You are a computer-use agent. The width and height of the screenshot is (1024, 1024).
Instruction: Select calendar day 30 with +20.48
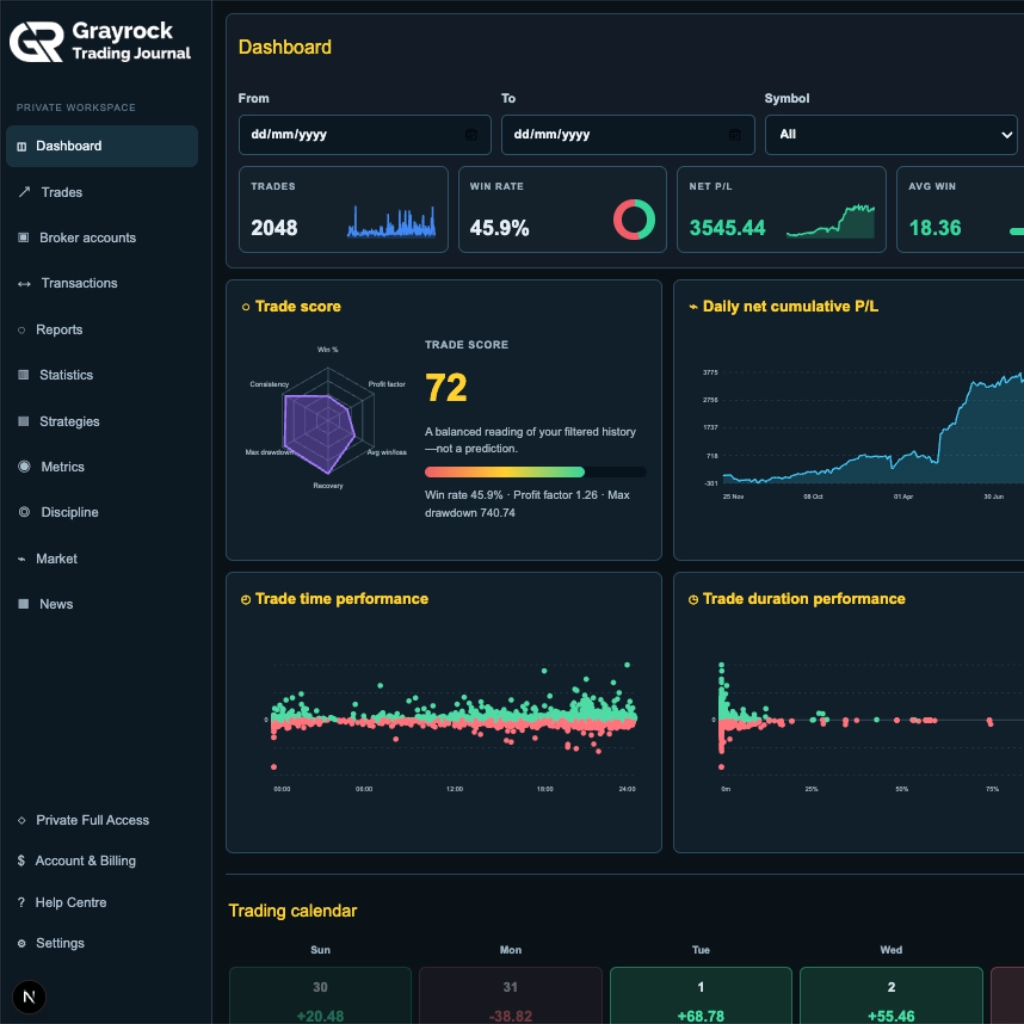point(320,996)
